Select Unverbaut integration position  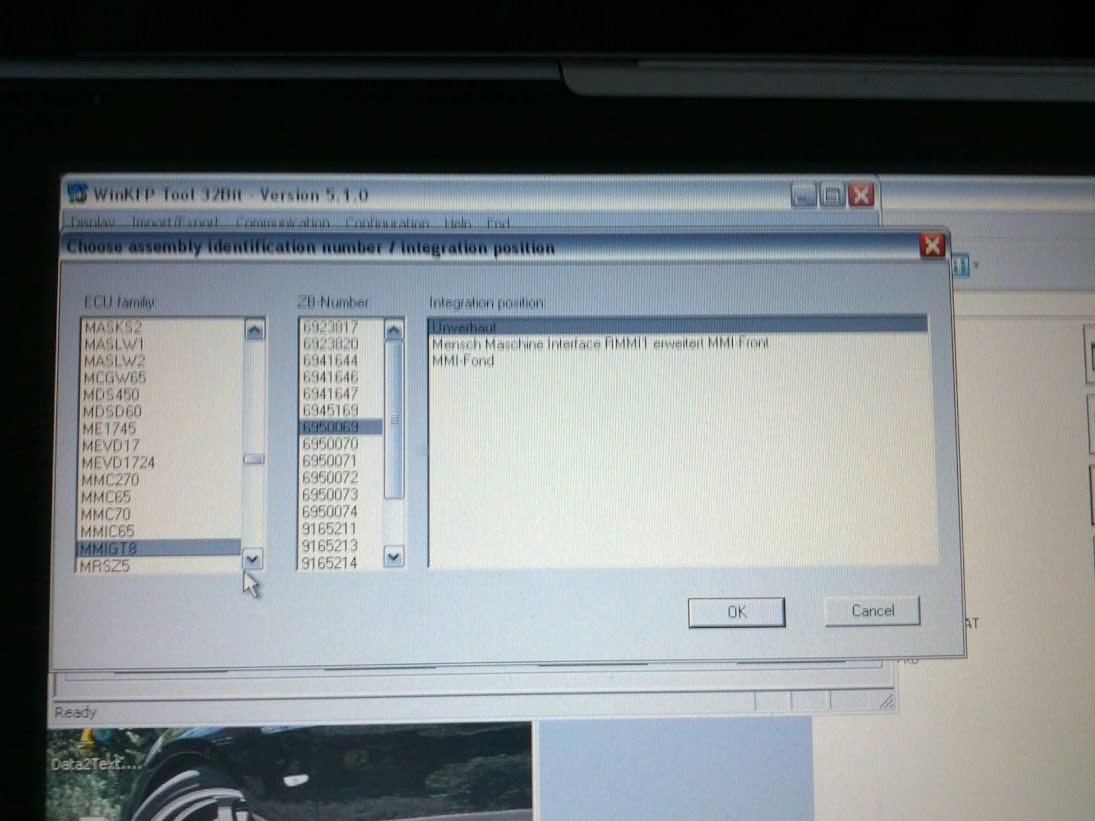[x=677, y=326]
